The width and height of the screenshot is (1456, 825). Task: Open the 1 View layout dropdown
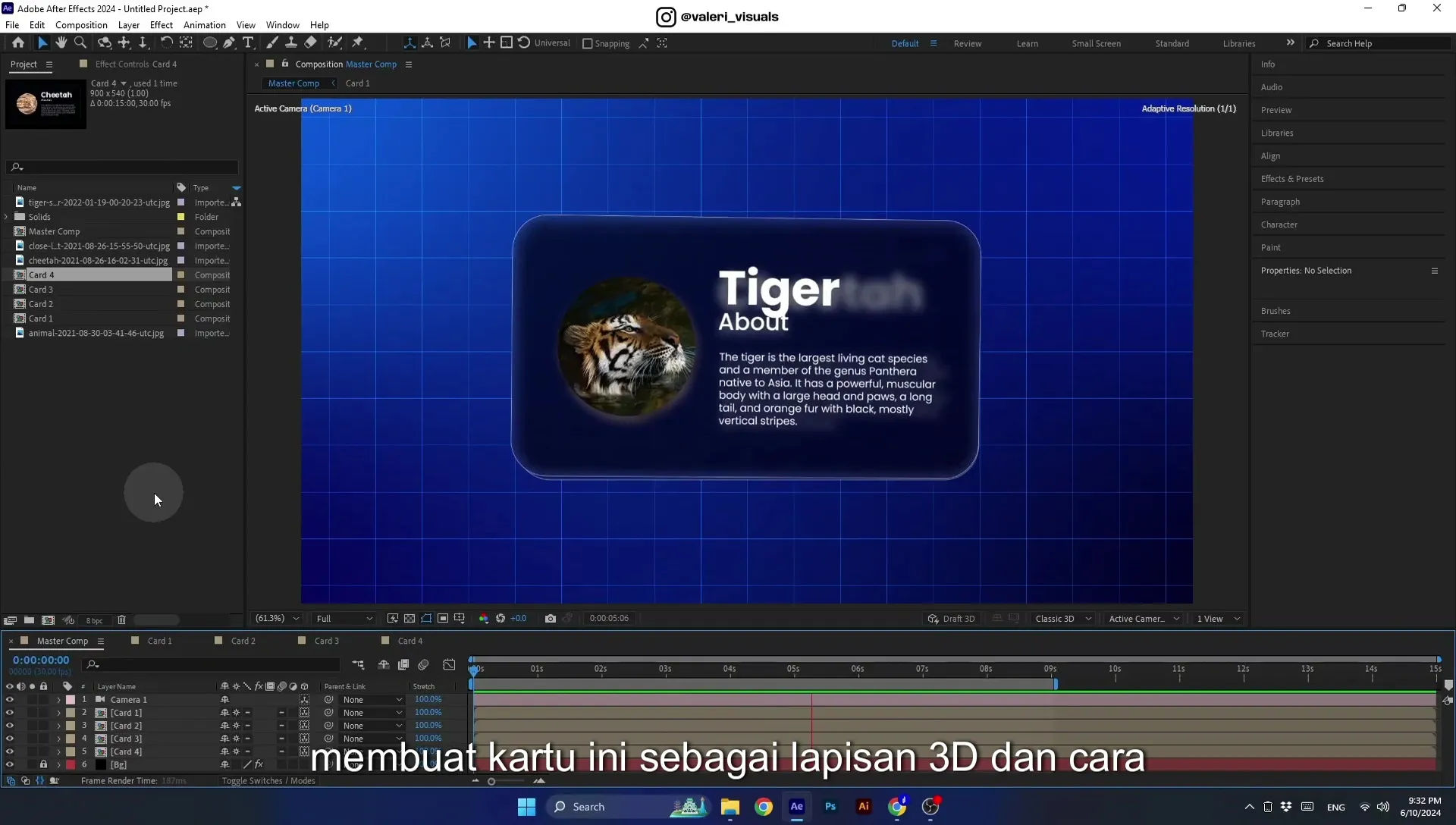point(1219,619)
